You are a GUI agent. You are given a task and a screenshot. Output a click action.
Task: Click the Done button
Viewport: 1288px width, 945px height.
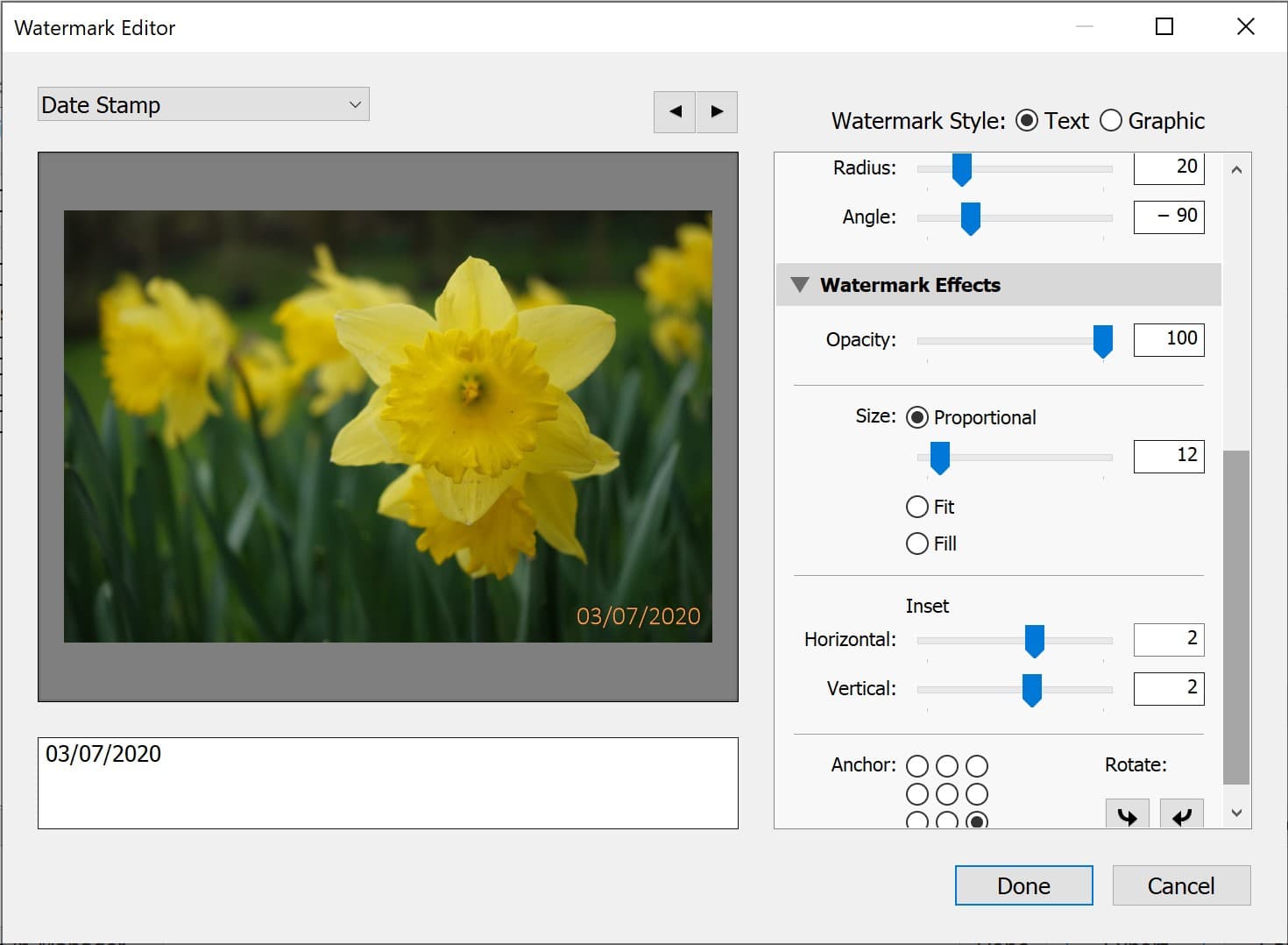[x=1023, y=885]
